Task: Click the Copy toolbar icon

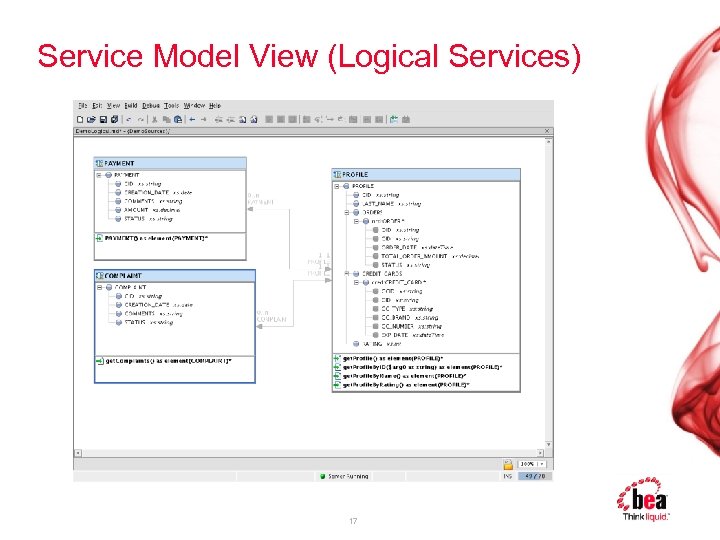Action: (166, 119)
